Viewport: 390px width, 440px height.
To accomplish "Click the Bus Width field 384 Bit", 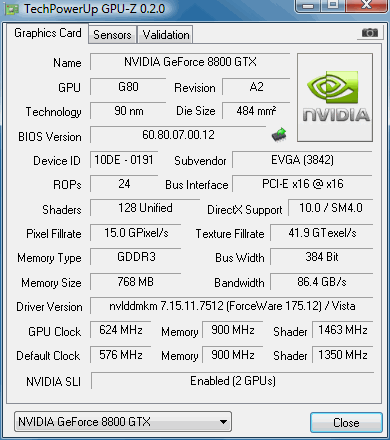I will [322, 257].
